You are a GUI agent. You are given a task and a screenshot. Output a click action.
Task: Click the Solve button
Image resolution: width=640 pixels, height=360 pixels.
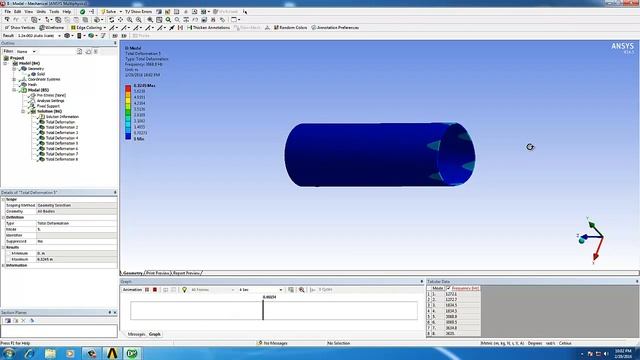pos(108,12)
